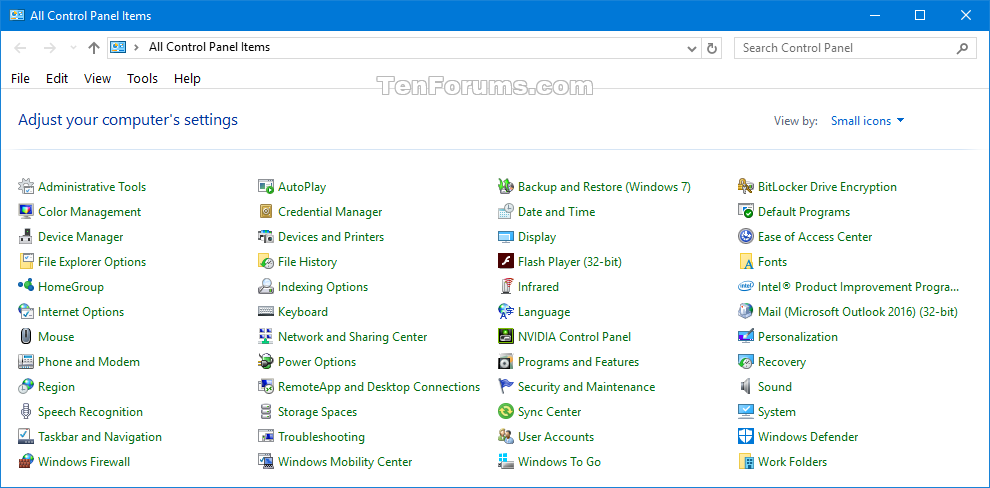Viewport: 990px width, 488px height.
Task: Open the View menu
Action: coord(97,78)
